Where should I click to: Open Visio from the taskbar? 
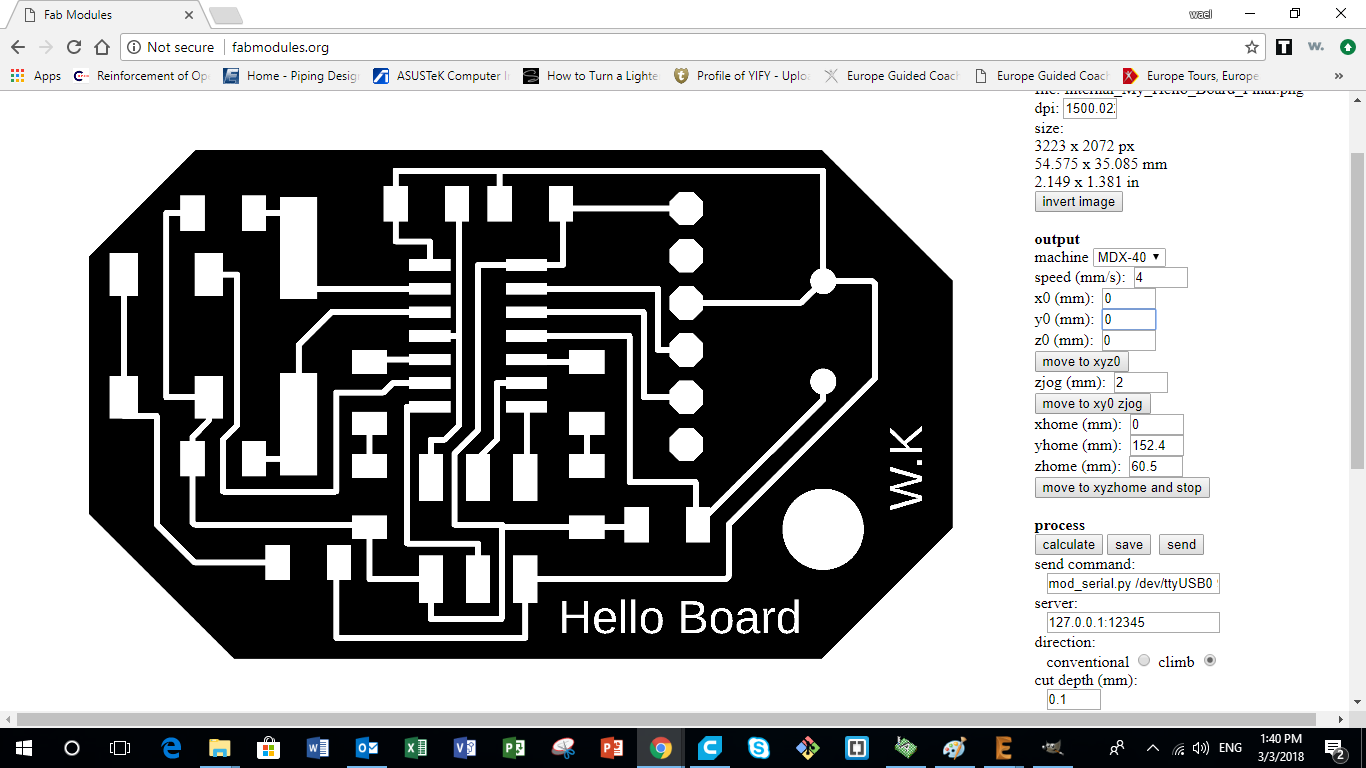point(464,747)
